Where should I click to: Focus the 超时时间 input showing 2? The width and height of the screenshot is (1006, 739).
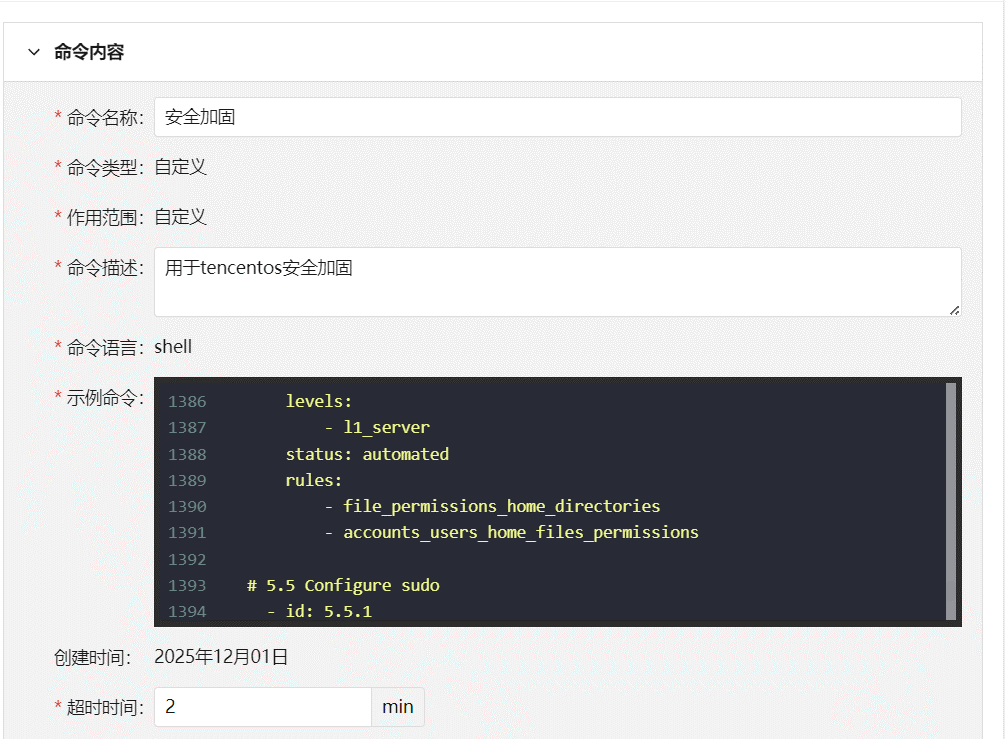pos(262,707)
